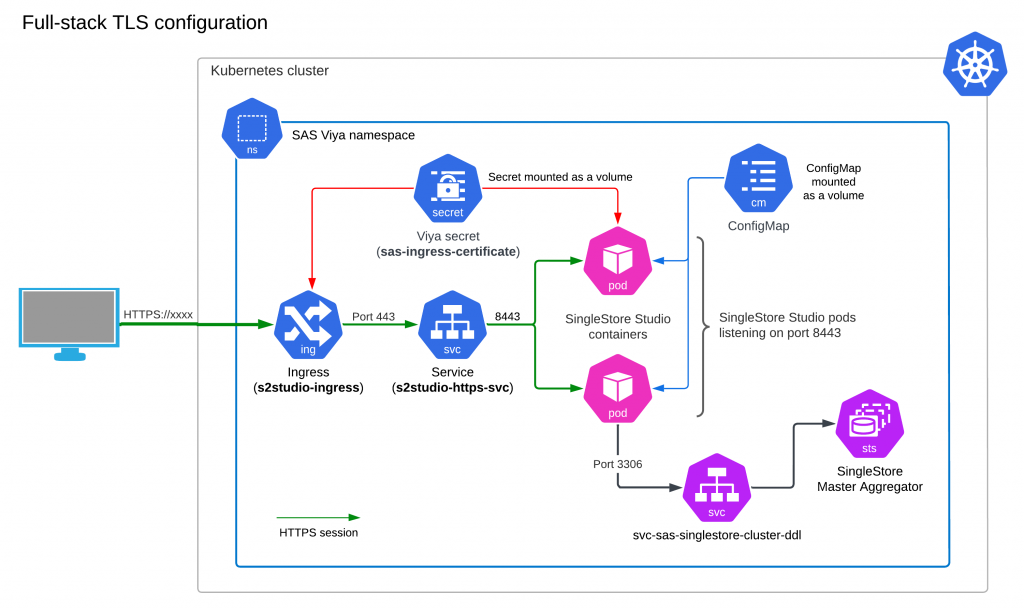Image resolution: width=1024 pixels, height=609 pixels.
Task: Click the green HTTPS session legend arrow
Action: 318,518
